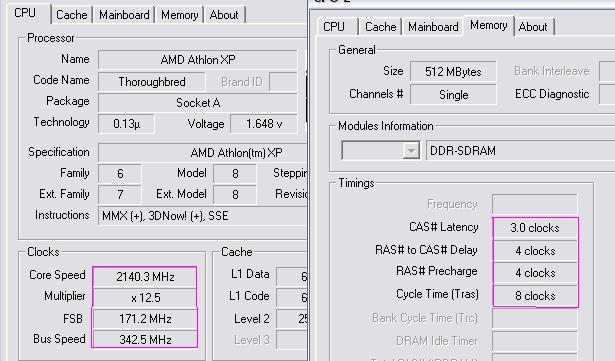Image resolution: width=615 pixels, height=361 pixels.
Task: Click the 2140.3 MHz core speed value
Action: 145,277
